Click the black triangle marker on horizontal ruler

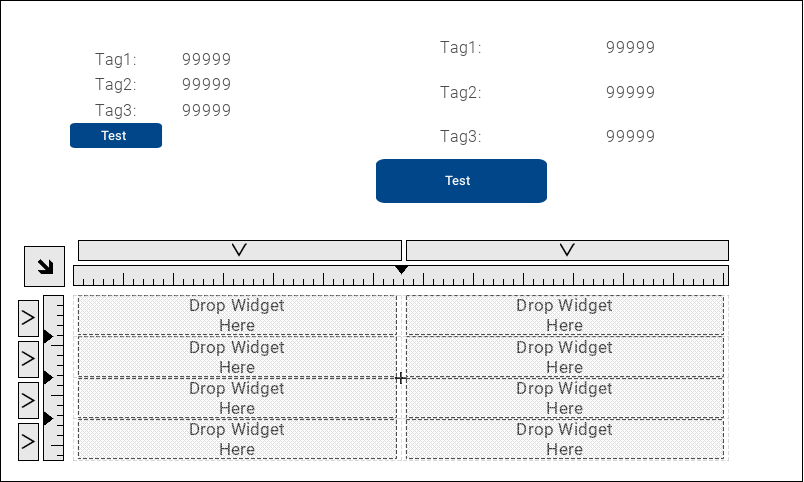click(401, 270)
